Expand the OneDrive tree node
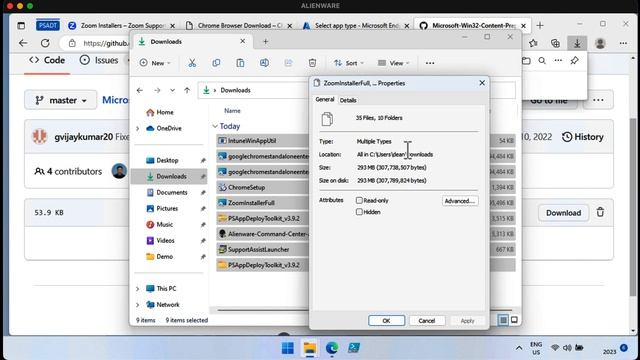 (138, 128)
